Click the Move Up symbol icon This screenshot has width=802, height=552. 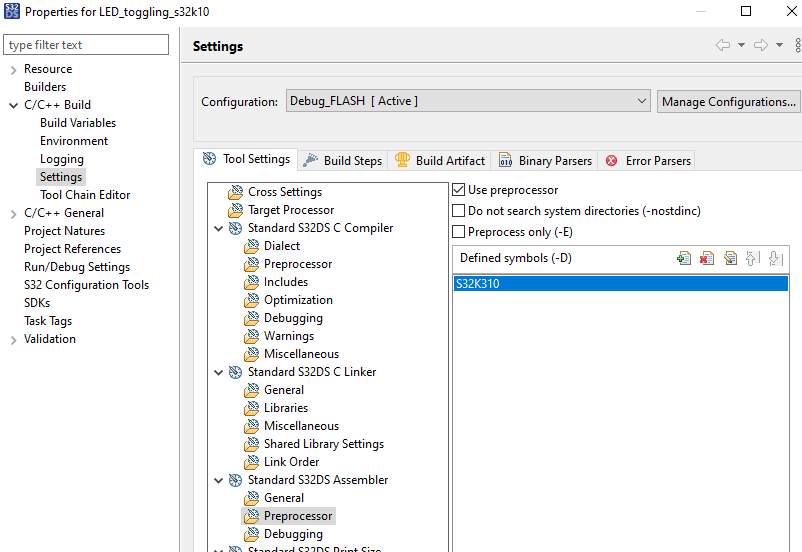pos(753,258)
